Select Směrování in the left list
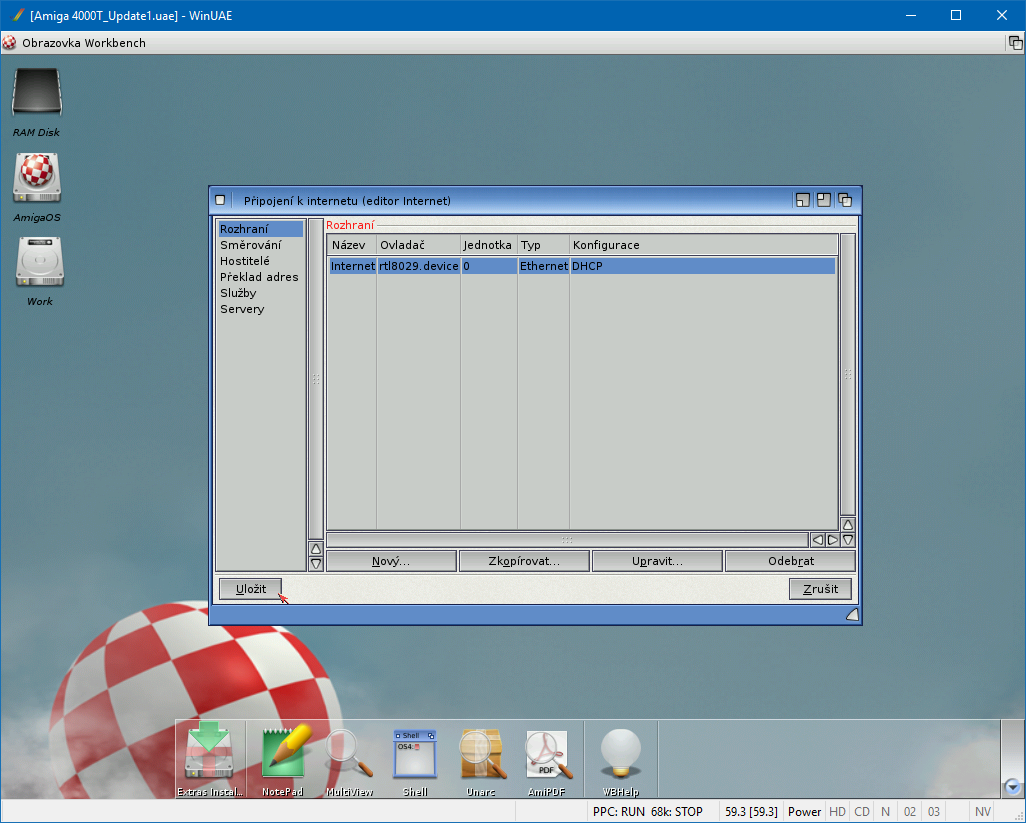Screen dimensions: 1026x823 click(250, 245)
